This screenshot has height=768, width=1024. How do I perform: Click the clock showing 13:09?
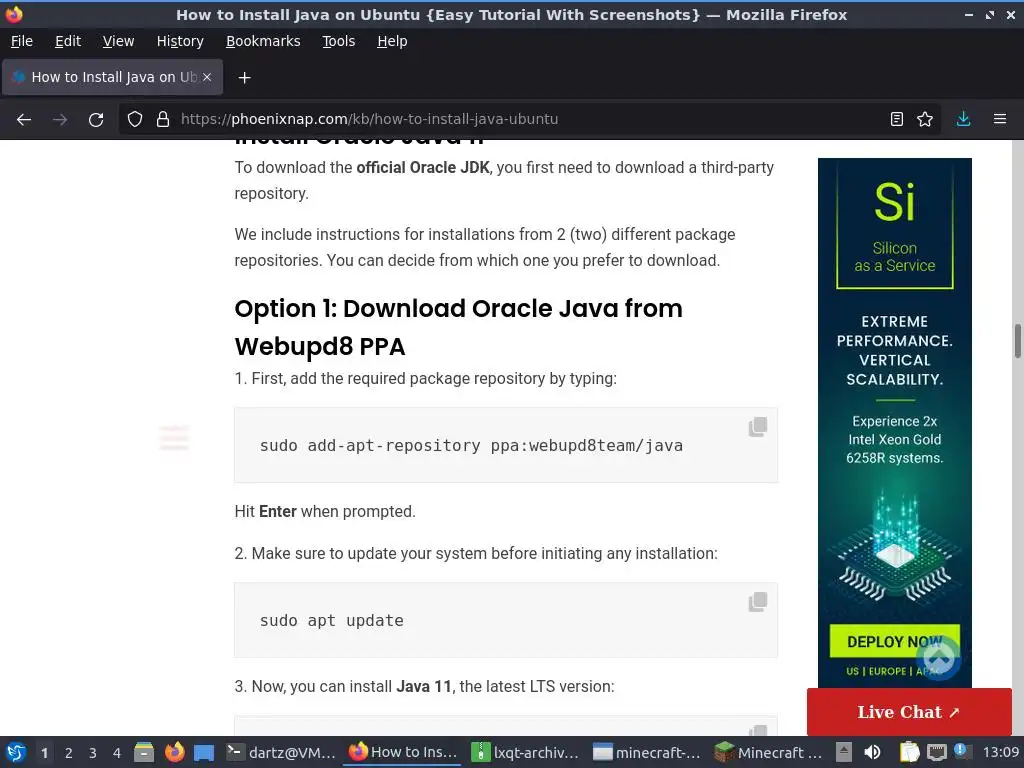[1000, 752]
